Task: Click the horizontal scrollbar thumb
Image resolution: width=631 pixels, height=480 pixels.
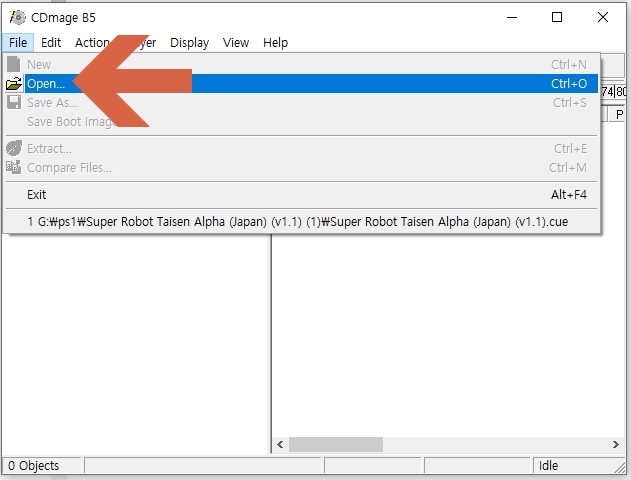Action: coord(336,445)
